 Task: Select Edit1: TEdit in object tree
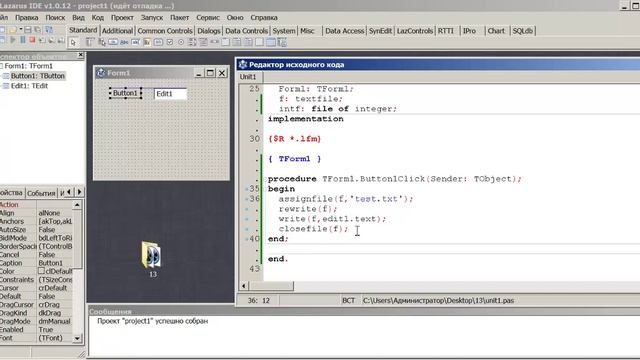click(x=29, y=86)
